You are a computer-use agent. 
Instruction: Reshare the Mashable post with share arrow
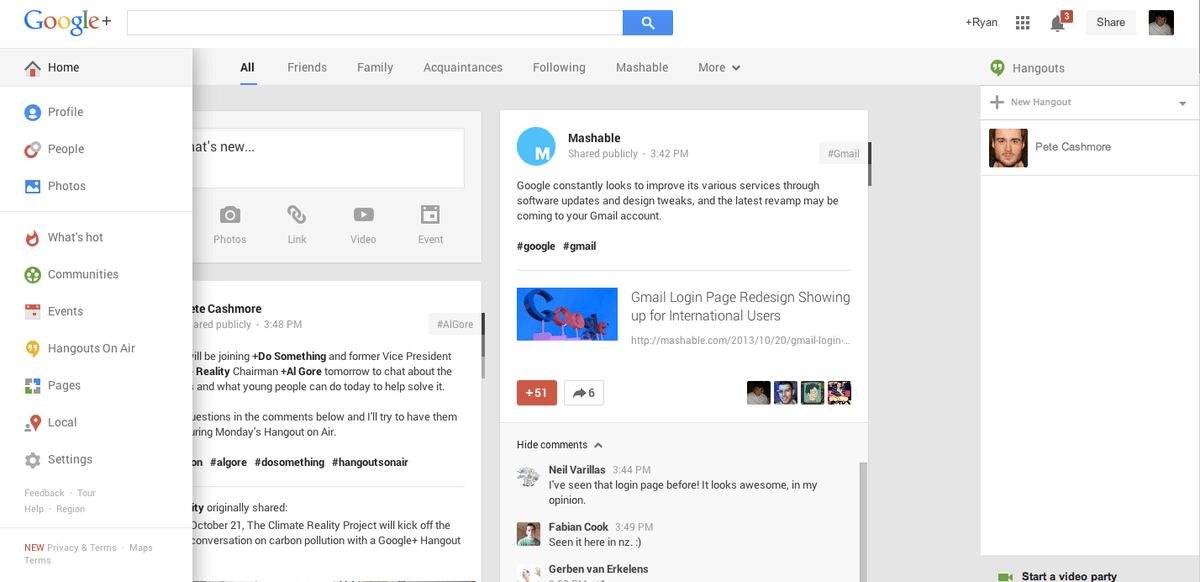tap(583, 393)
